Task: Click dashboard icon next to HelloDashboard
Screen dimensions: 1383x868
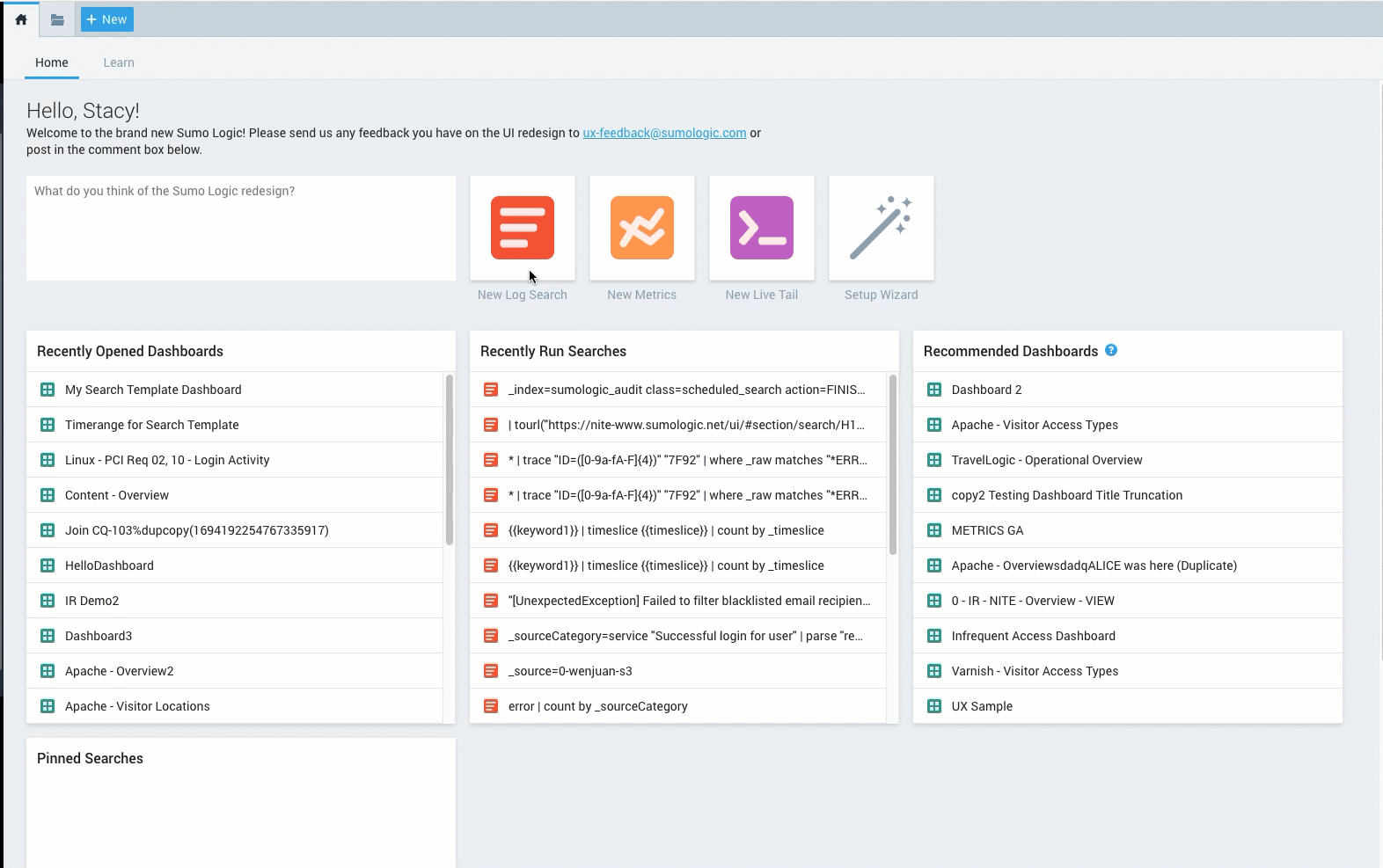Action: (x=48, y=565)
